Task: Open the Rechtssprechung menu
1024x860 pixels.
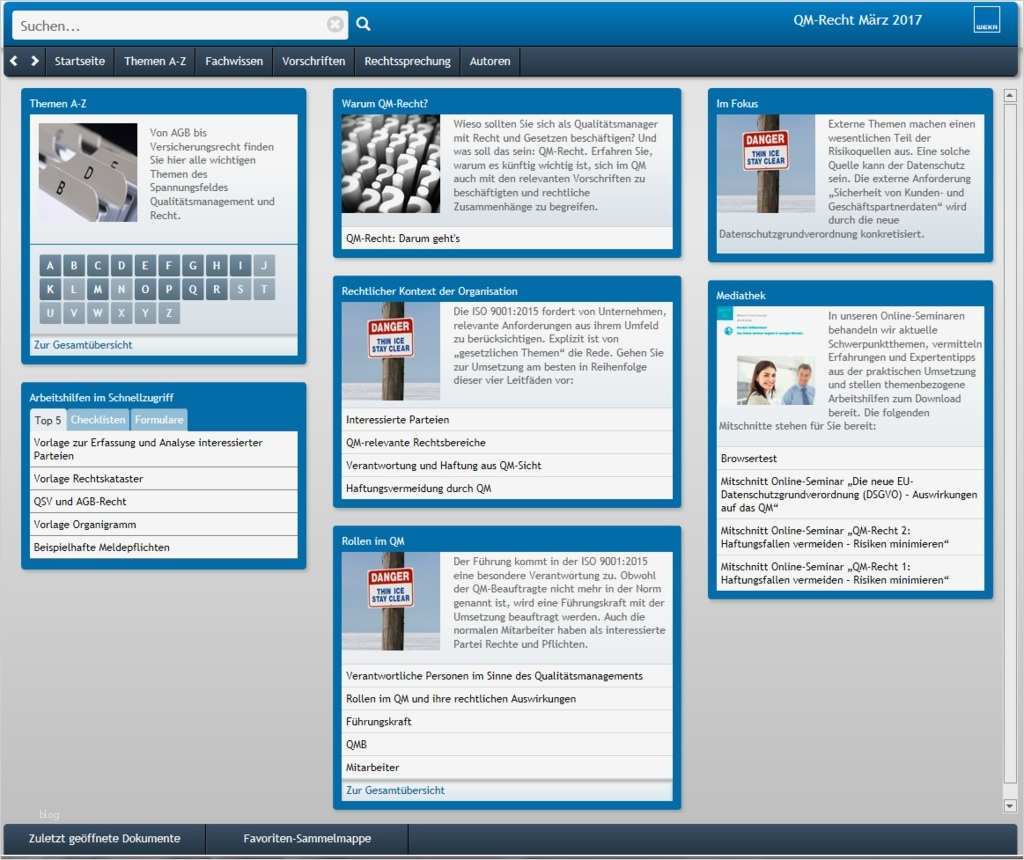Action: click(408, 61)
